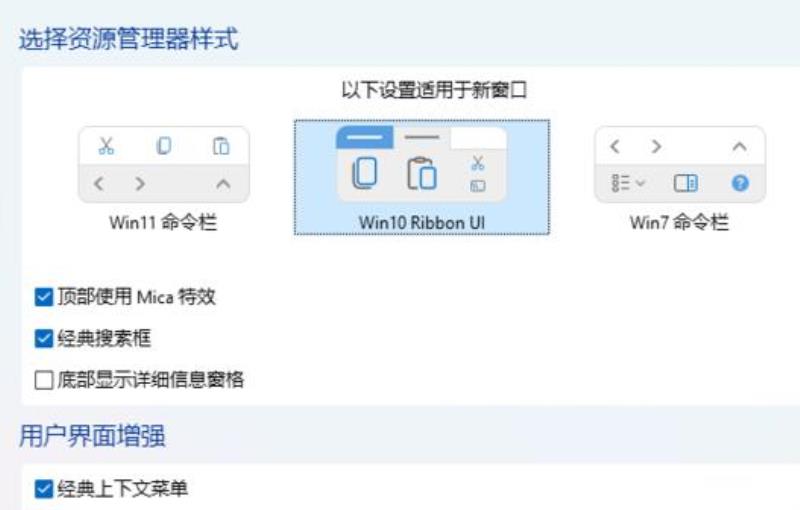Select the Win11 命令栏 explorer style

click(164, 178)
